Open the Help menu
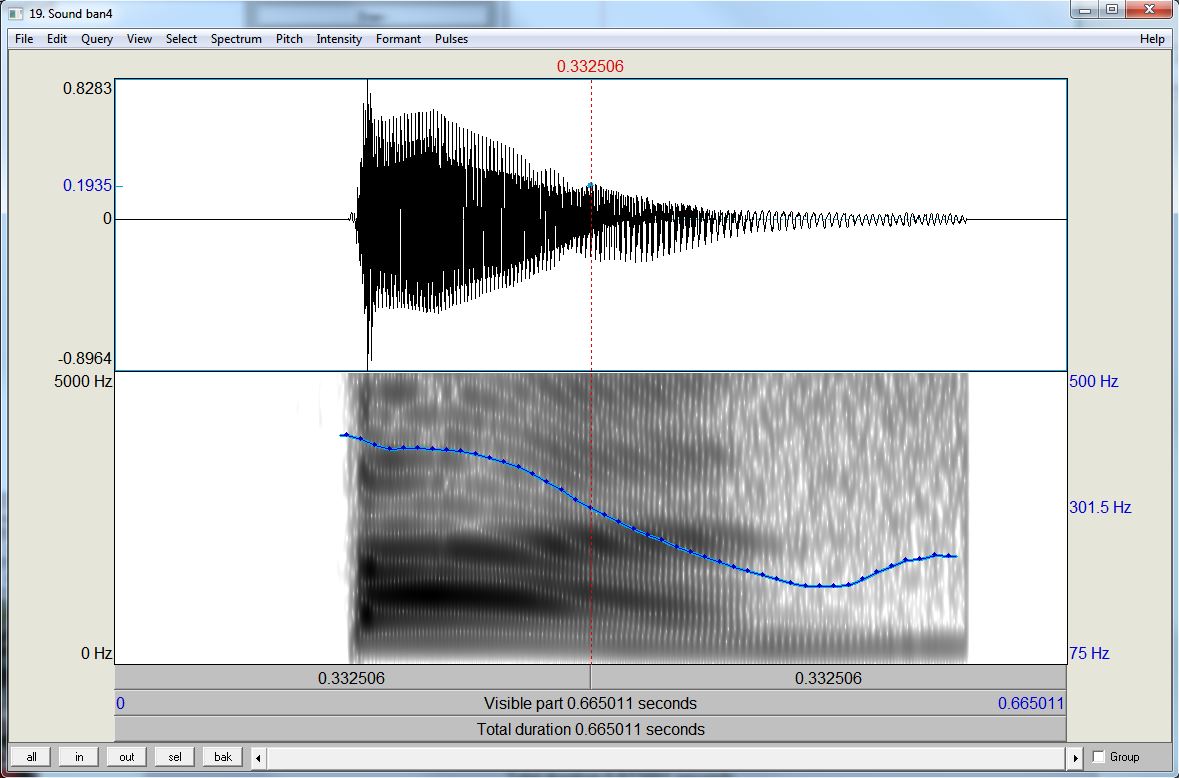 coord(1152,39)
